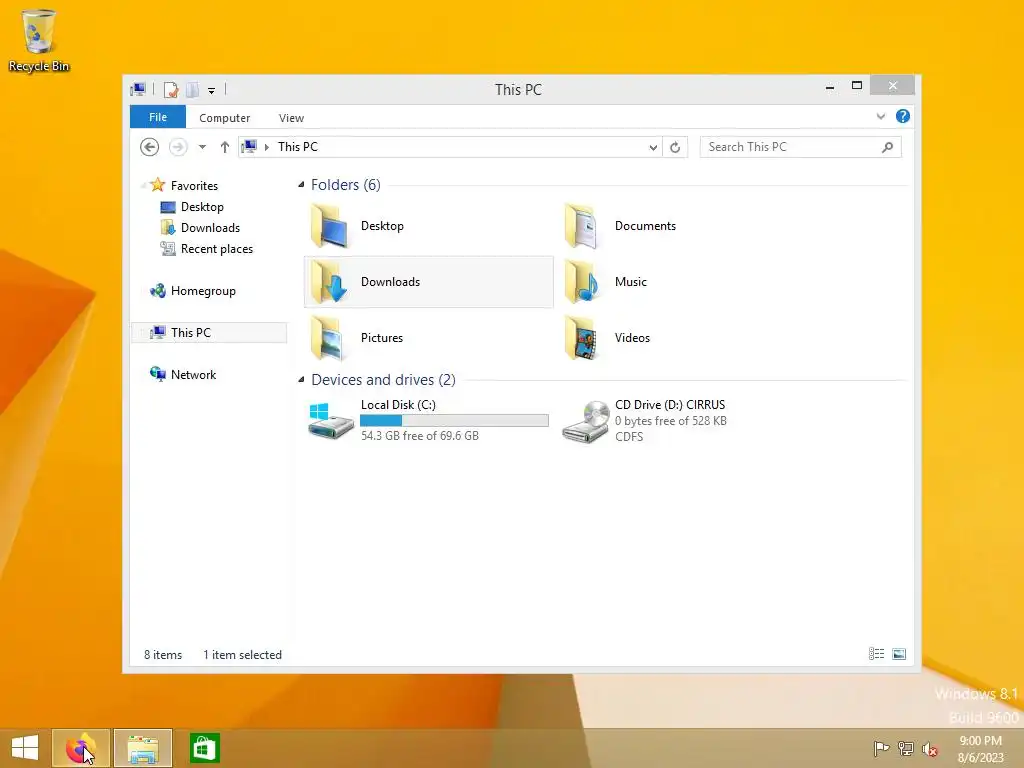
Task: Click the This PC system icon in title bar
Action: 138,89
